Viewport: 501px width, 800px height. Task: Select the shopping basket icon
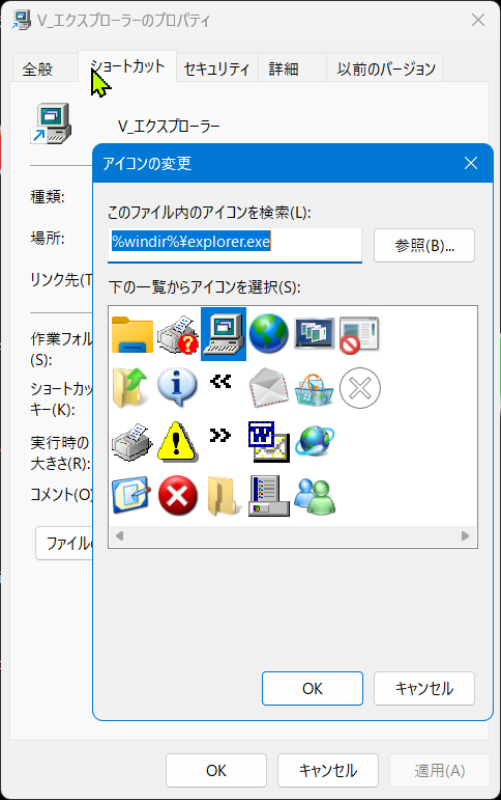coord(314,389)
